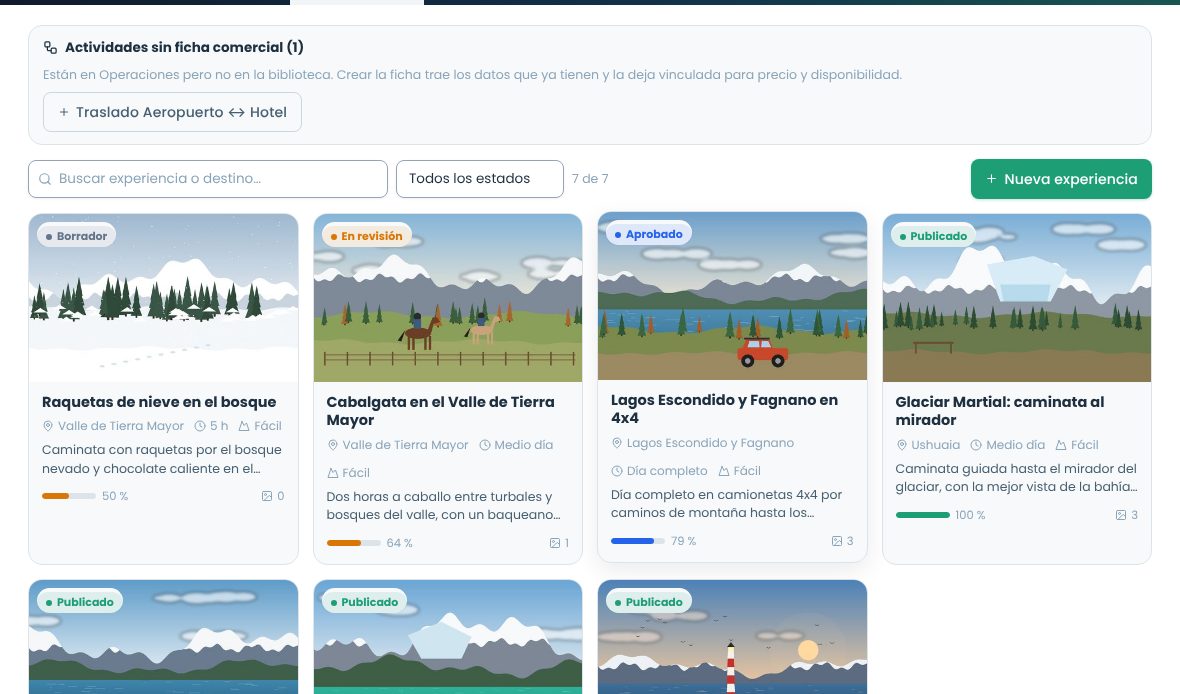Screen dimensions: 1180x694
Task: Click the location pin on Cabalgata card
Action: (x=333, y=445)
